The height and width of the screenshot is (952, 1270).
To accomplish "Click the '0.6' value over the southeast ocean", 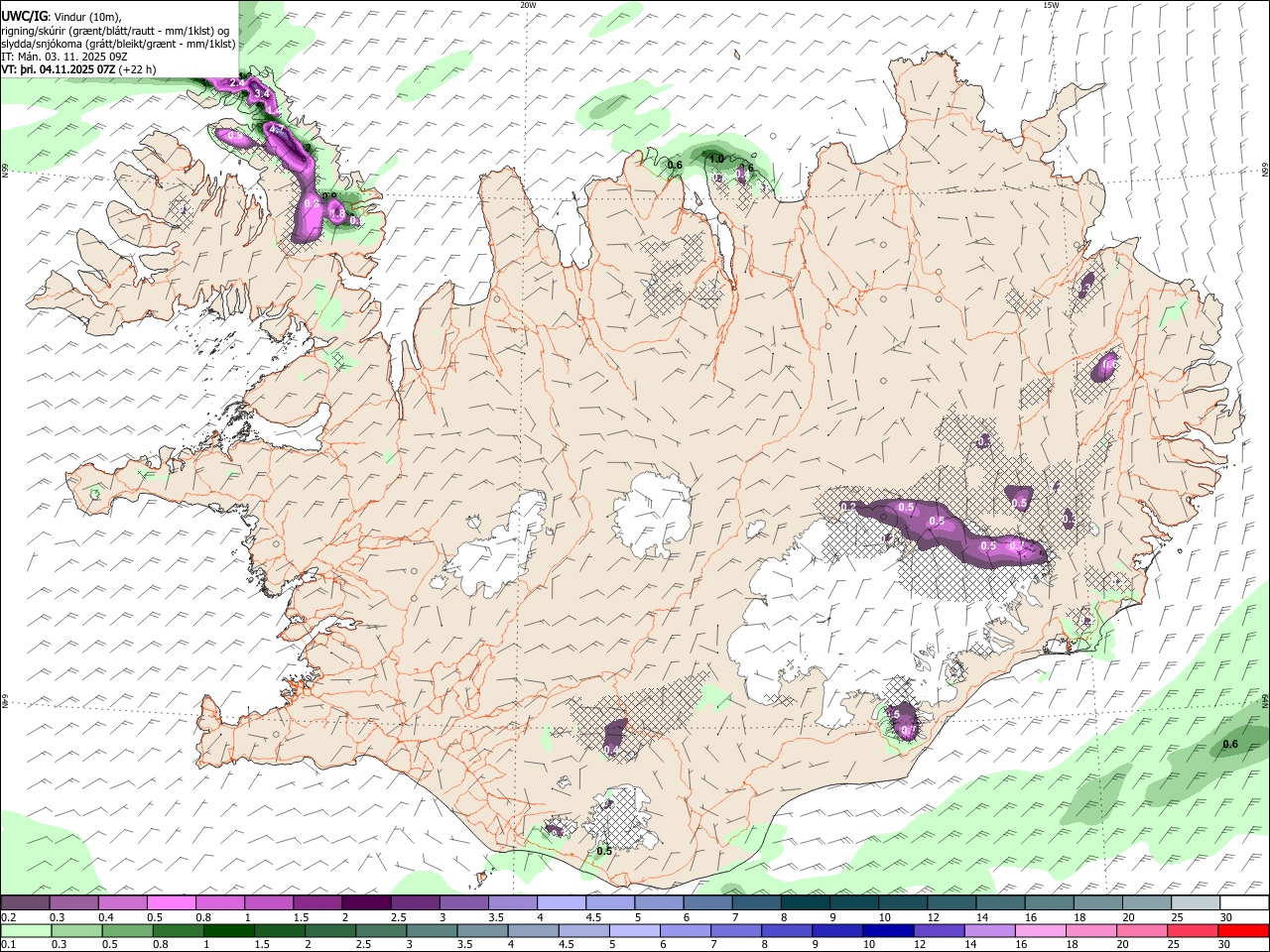I will click(x=1230, y=745).
